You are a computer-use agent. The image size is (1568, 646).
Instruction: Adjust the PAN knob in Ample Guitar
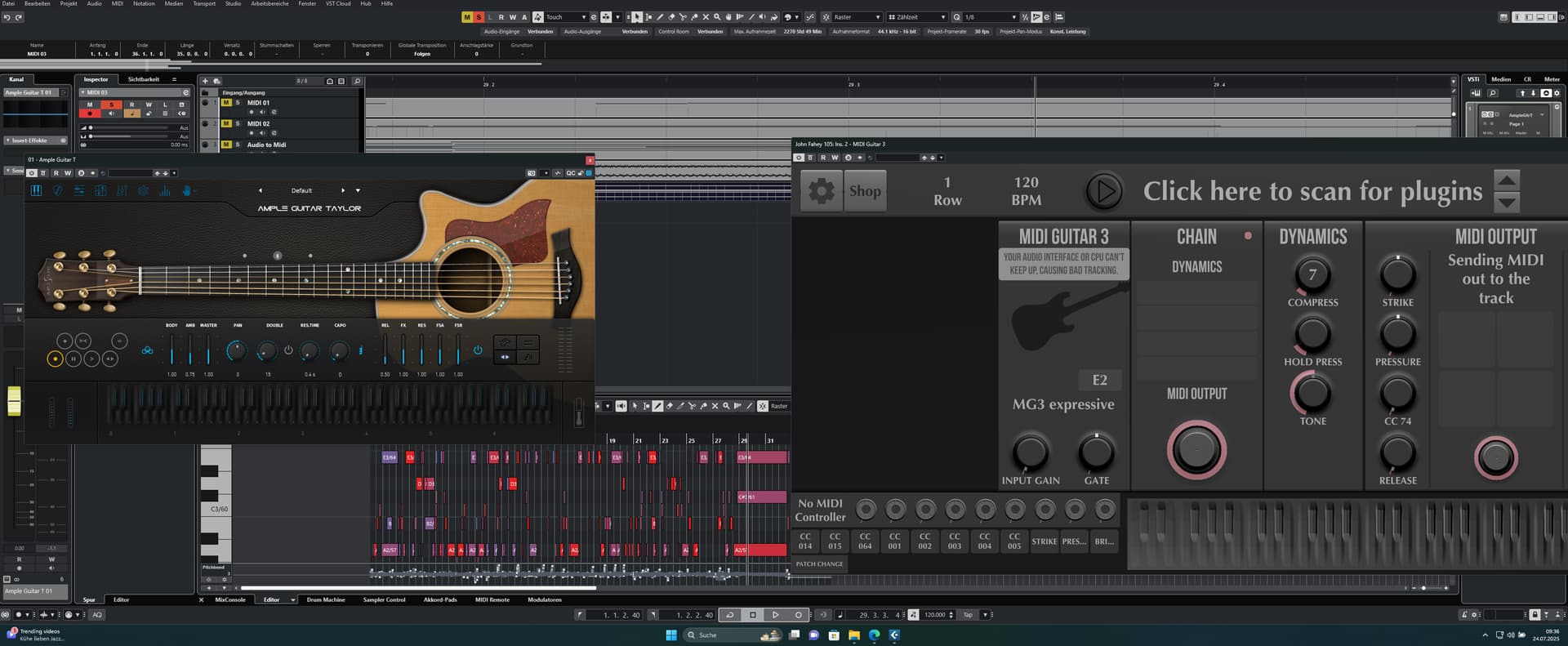(236, 351)
